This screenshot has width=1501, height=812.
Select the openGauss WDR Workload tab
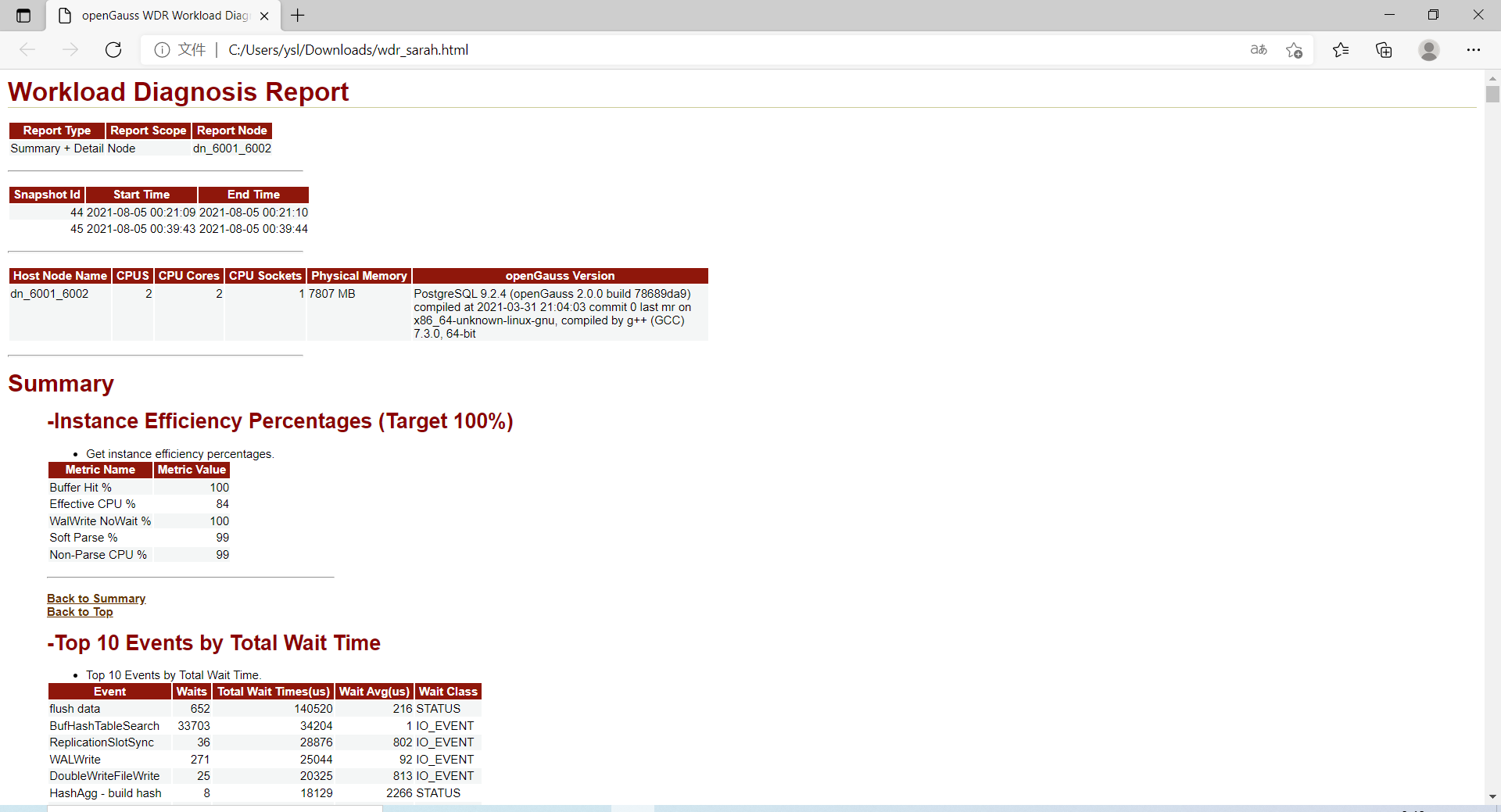point(162,16)
